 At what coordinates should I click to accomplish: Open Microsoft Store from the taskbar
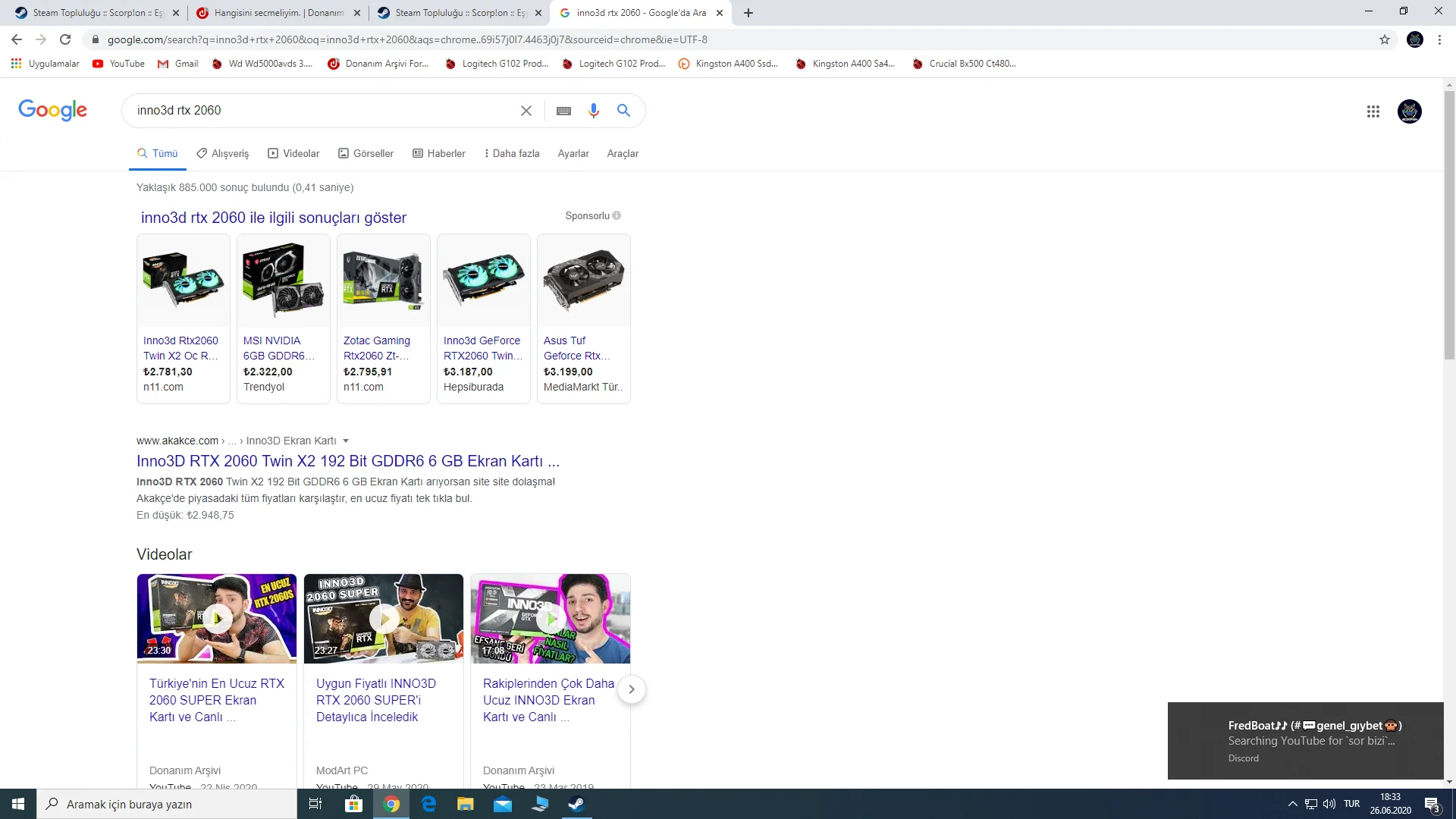(353, 804)
